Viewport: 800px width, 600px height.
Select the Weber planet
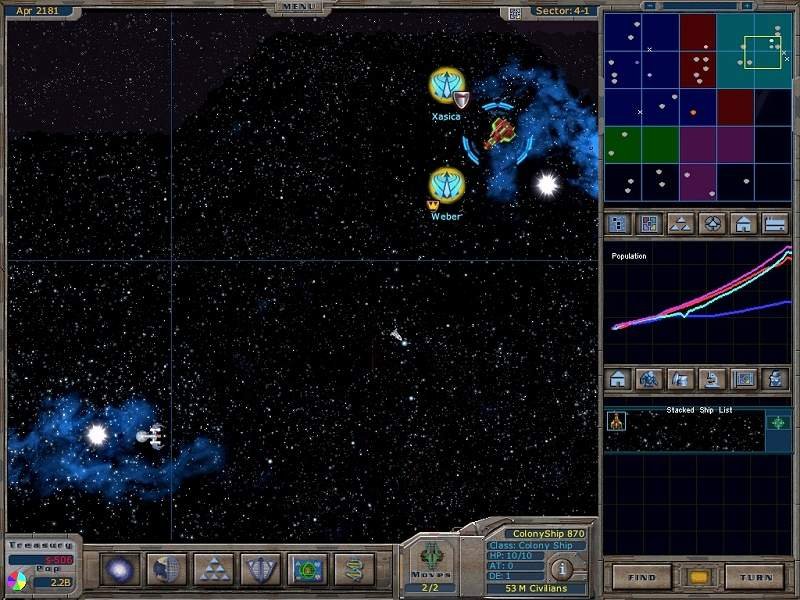pyautogui.click(x=447, y=185)
